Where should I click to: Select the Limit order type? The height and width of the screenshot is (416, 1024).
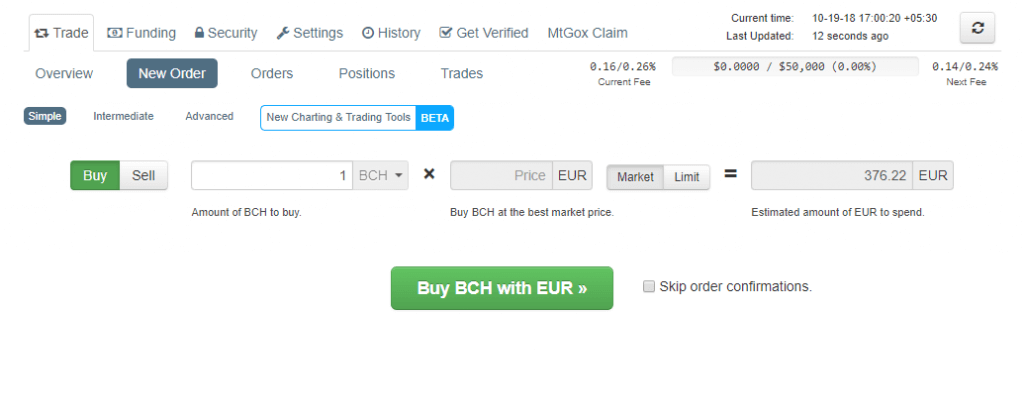click(x=686, y=177)
